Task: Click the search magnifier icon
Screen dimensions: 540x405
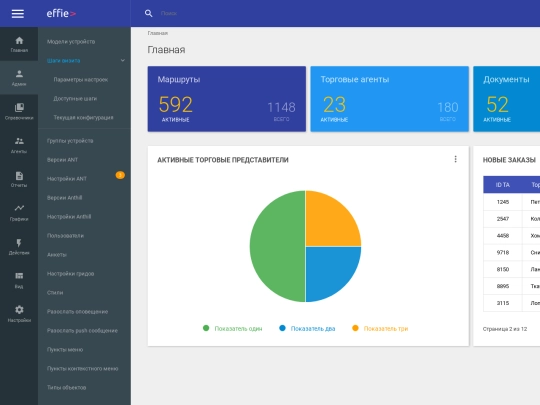Action: (x=148, y=13)
